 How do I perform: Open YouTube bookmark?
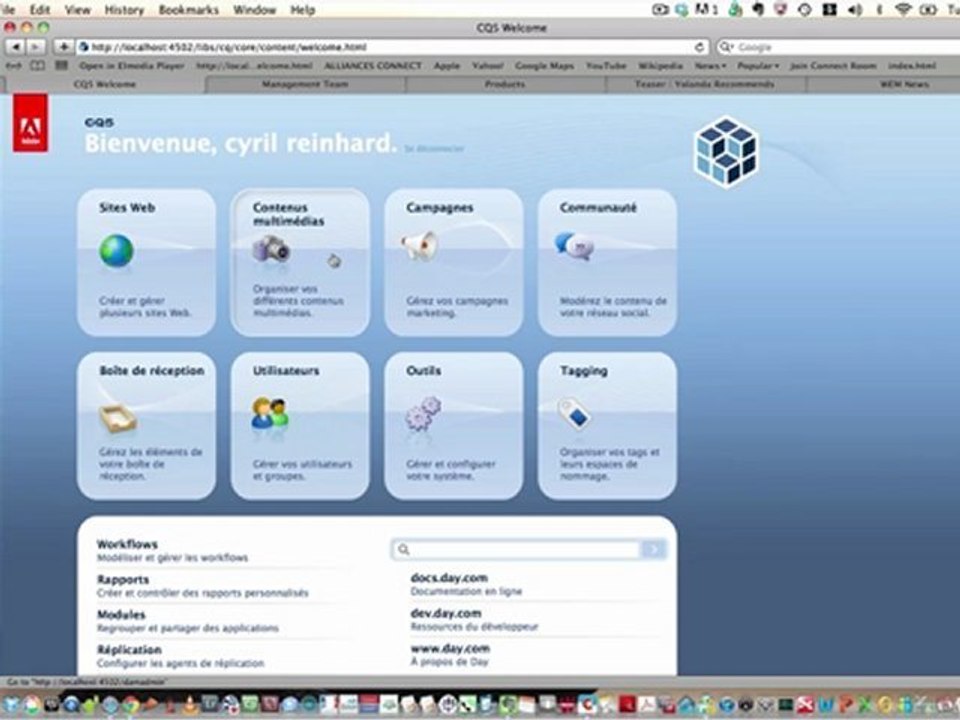[606, 66]
